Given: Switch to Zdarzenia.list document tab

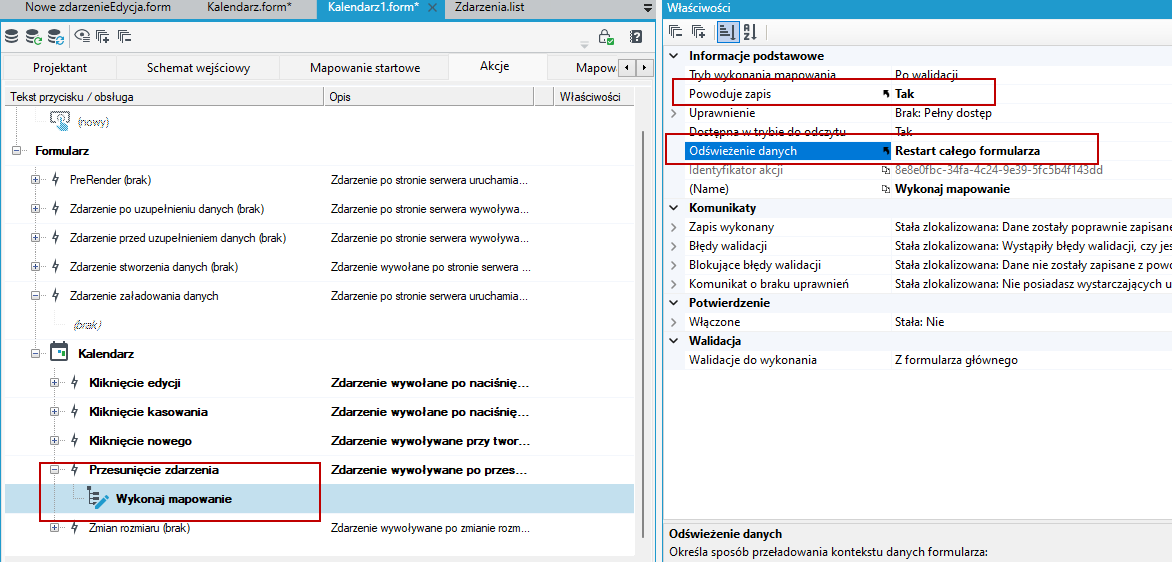Looking at the screenshot, I should pyautogui.click(x=490, y=7).
